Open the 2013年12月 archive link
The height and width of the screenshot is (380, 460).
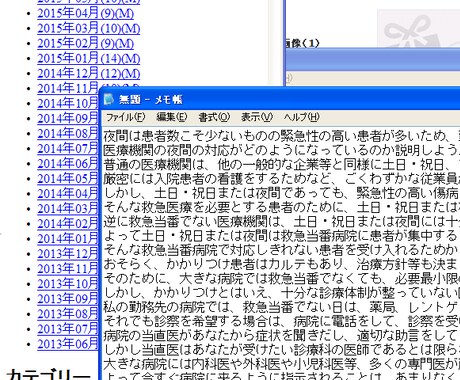coord(68,254)
